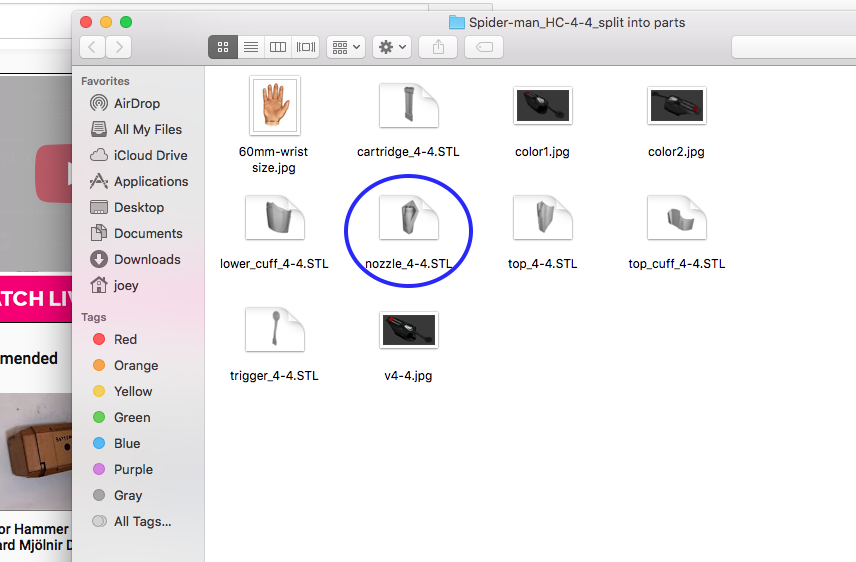Zoom the Finder window with green button
The height and width of the screenshot is (562, 856).
126,22
